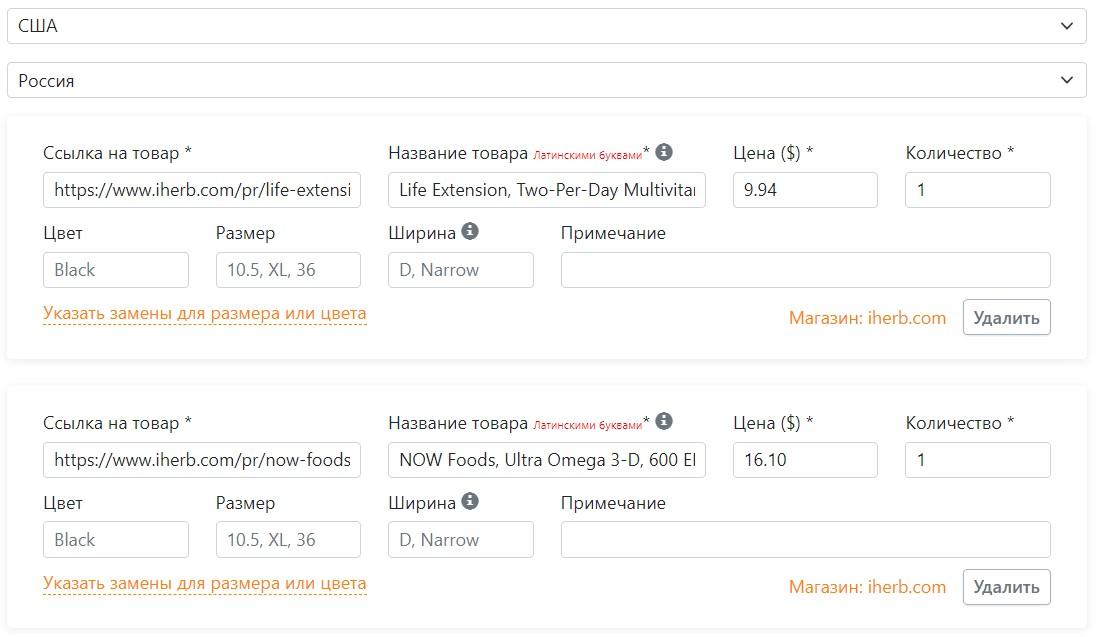
Task: Click info icon beside first product name label
Action: pyautogui.click(x=664, y=152)
